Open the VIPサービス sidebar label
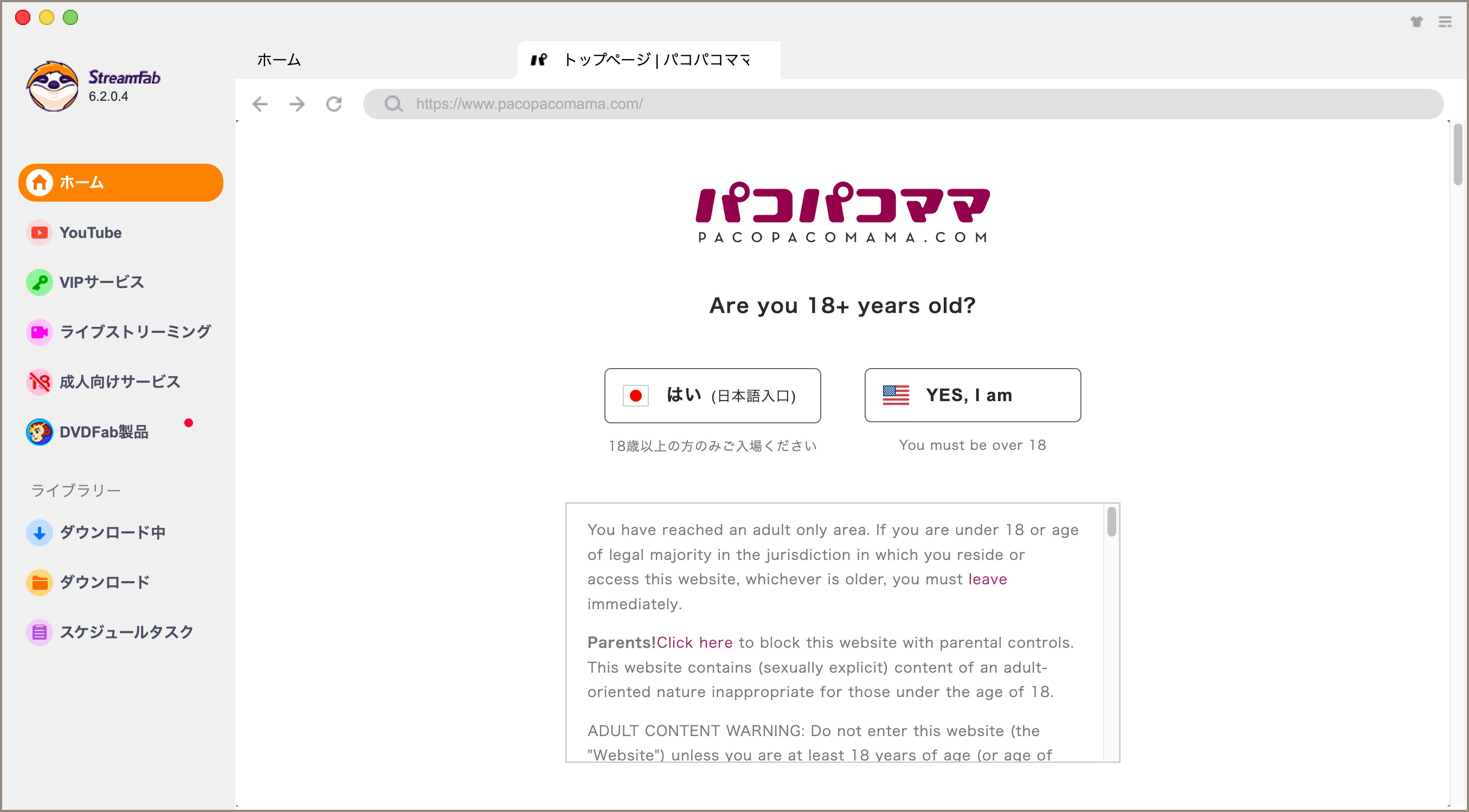 point(101,282)
